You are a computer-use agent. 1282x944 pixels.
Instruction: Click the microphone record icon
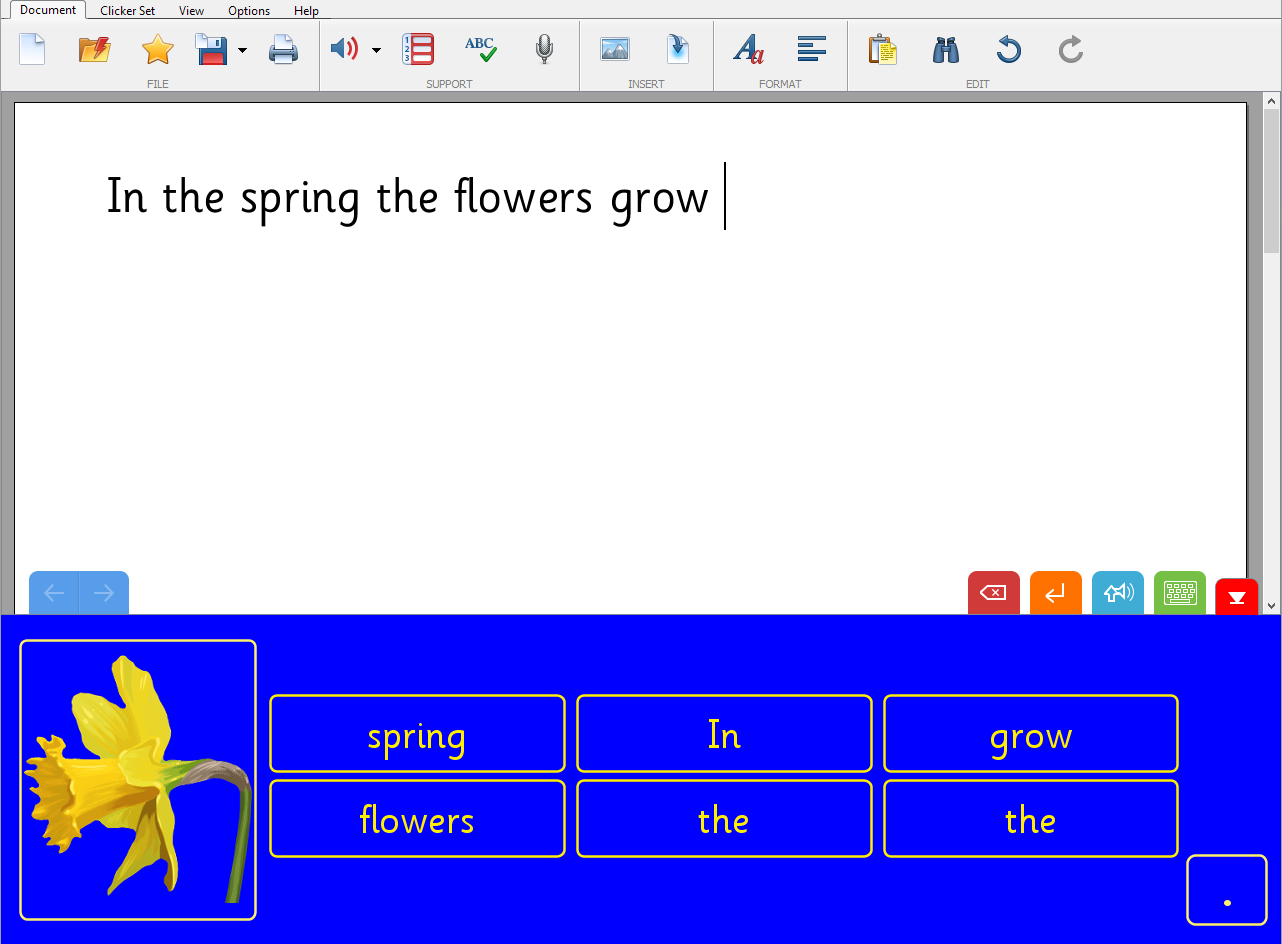click(x=544, y=48)
